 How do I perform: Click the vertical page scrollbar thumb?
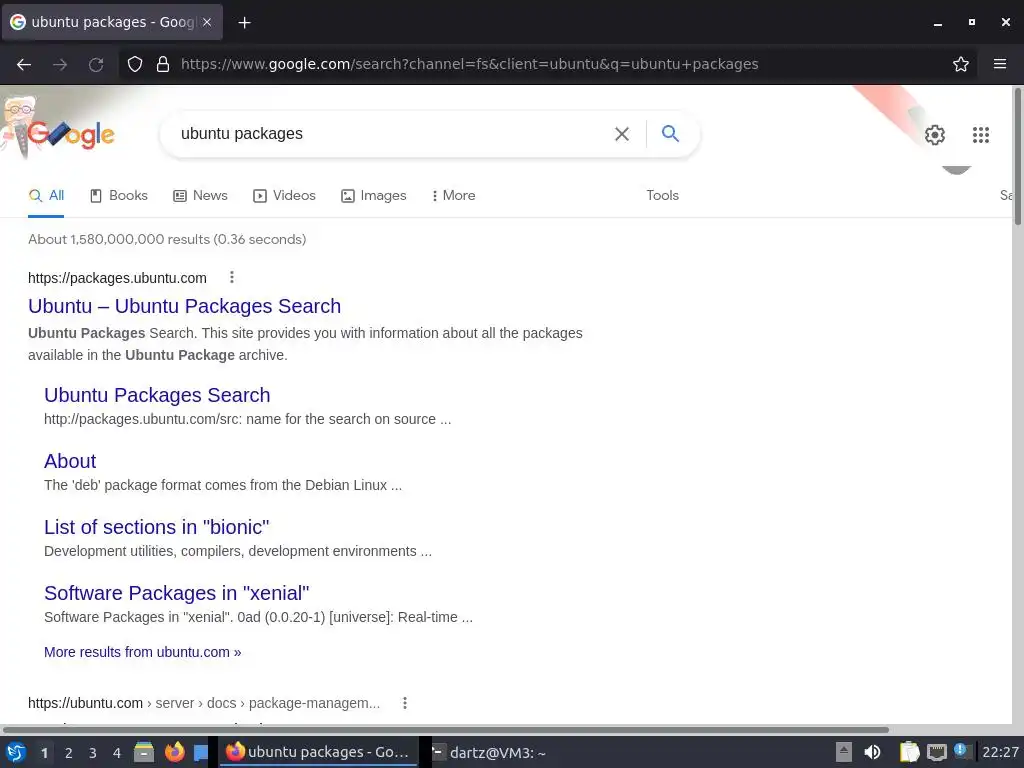point(1017,157)
